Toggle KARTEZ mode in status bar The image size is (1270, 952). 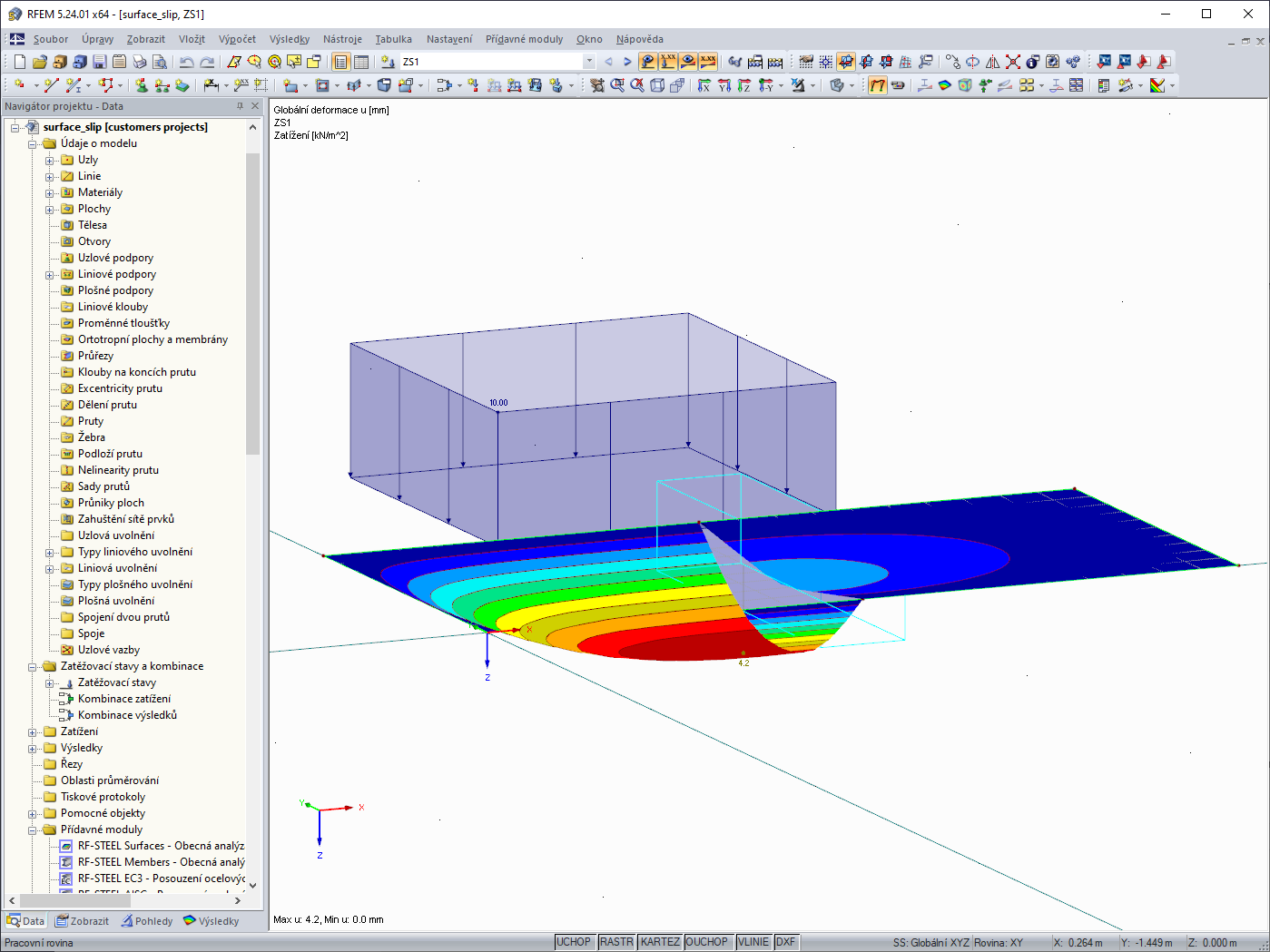point(660,942)
